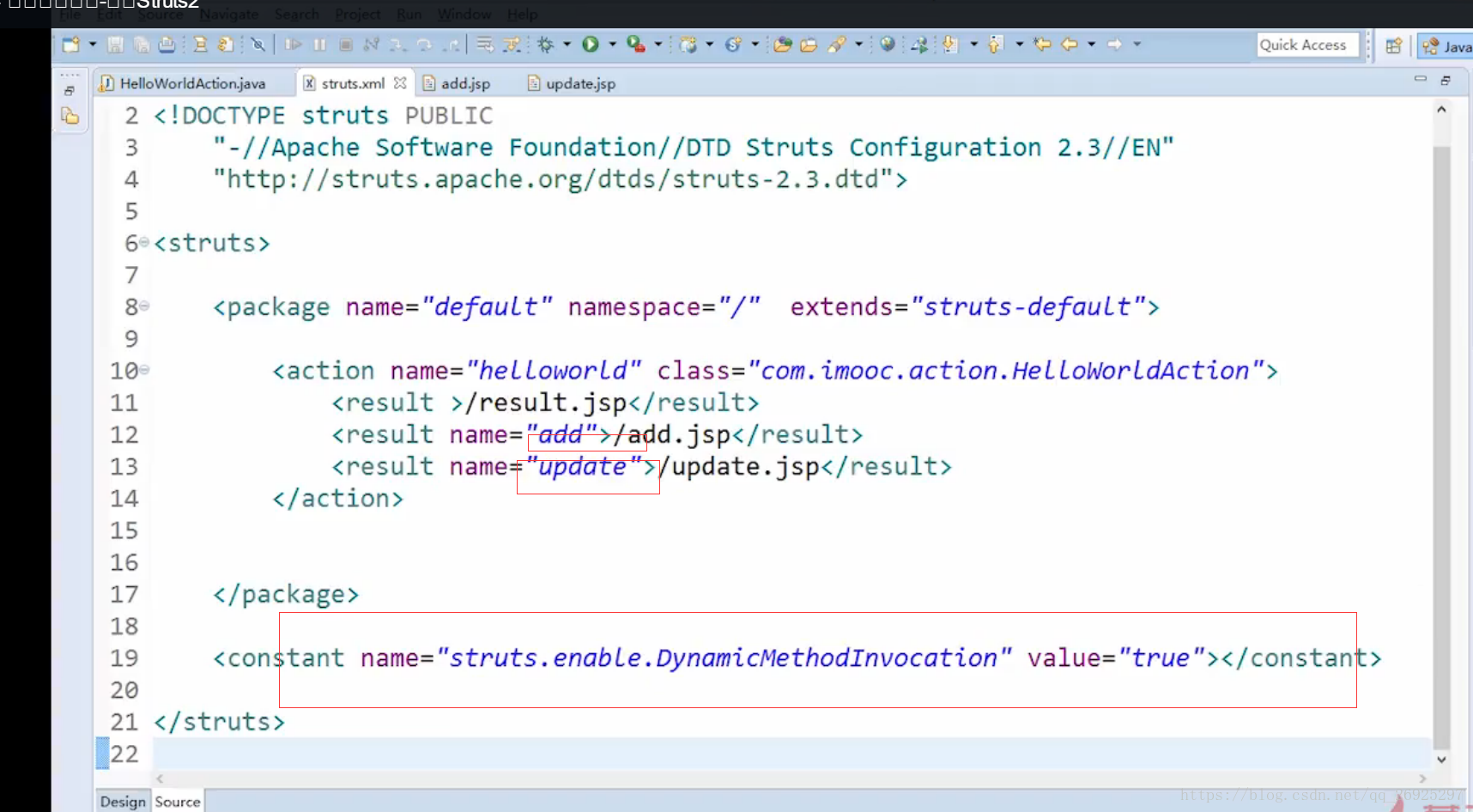
Task: Click line number 22 in the gutter
Action: click(124, 754)
